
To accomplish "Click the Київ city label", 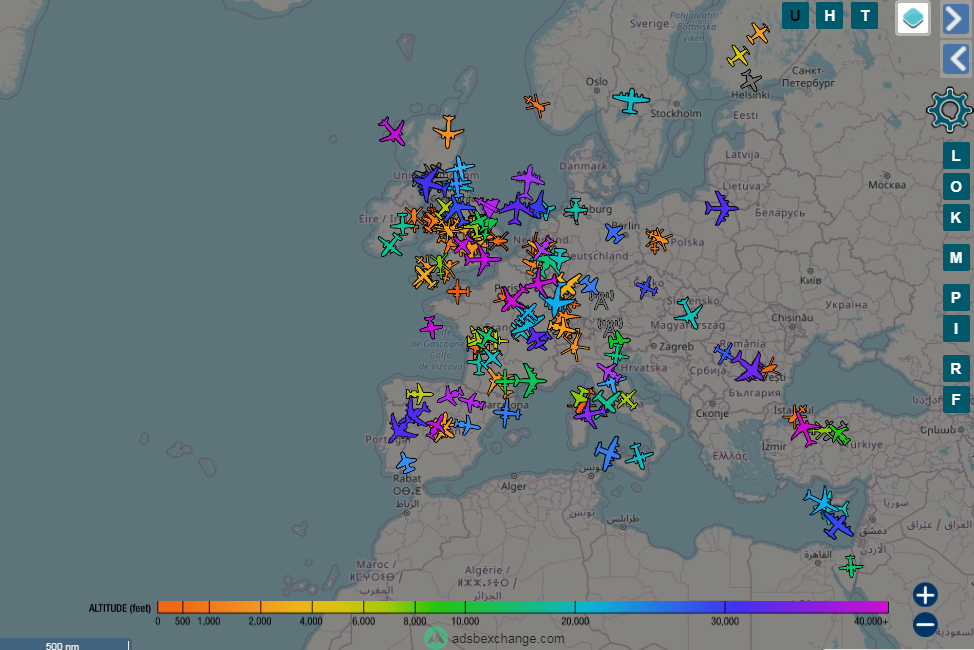I will click(811, 280).
